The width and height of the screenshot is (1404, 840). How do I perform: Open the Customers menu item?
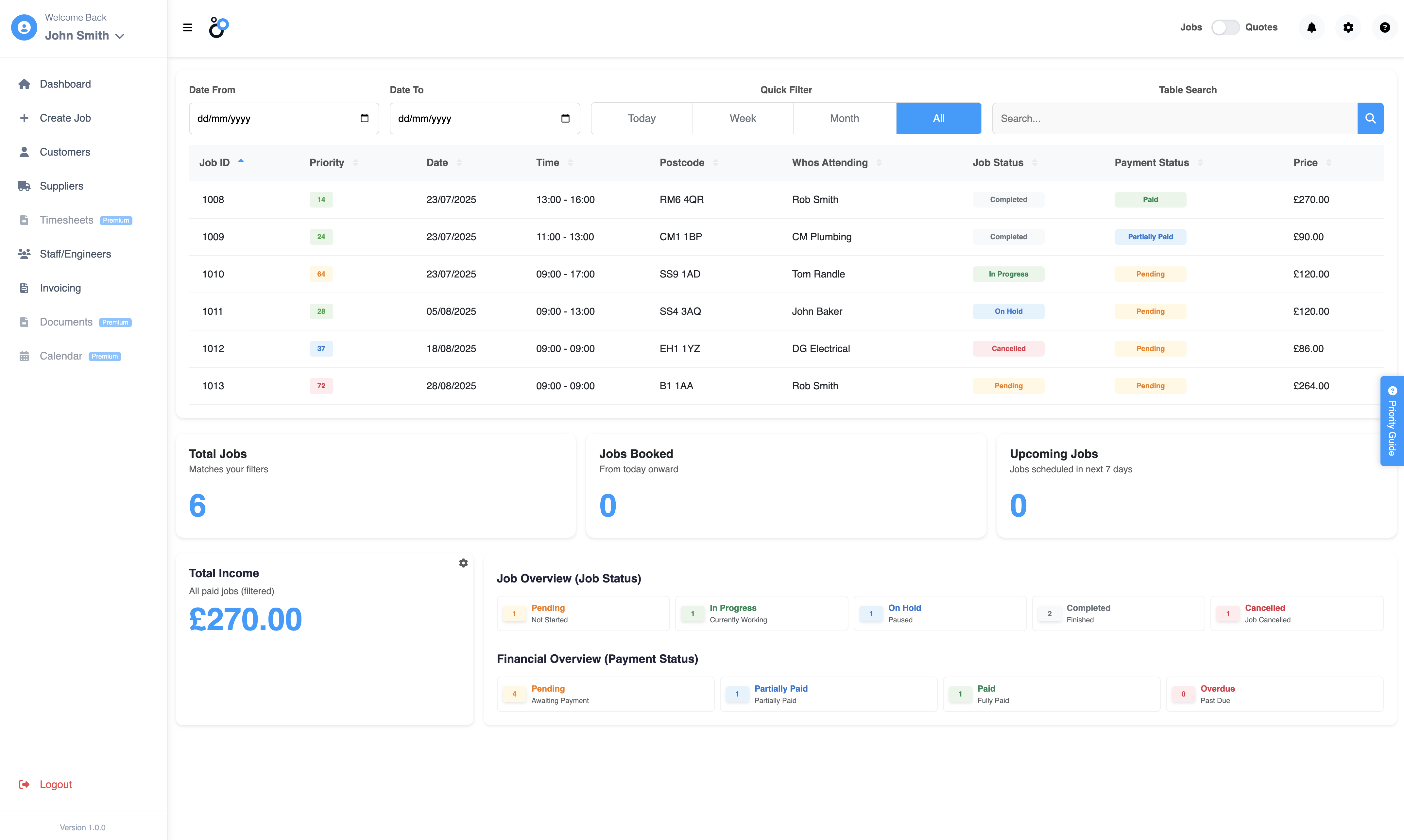pyautogui.click(x=64, y=152)
